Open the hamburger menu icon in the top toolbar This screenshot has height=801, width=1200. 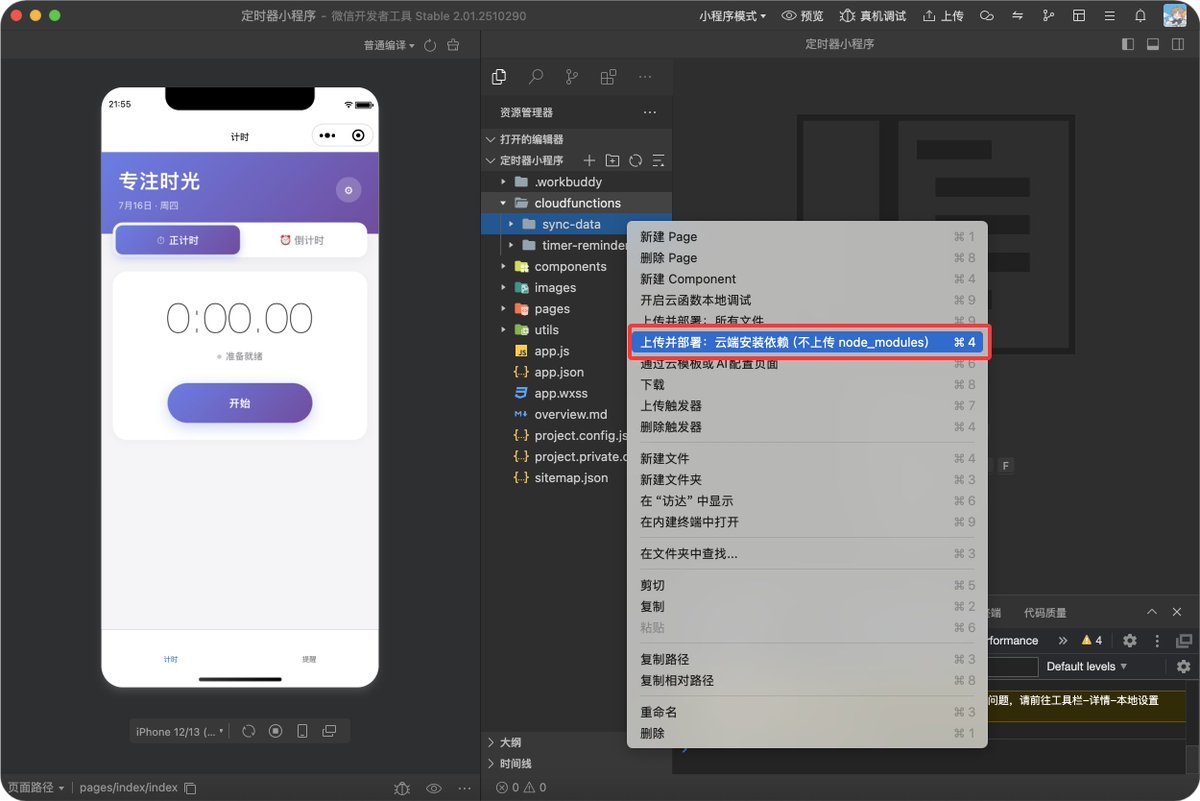[1109, 16]
